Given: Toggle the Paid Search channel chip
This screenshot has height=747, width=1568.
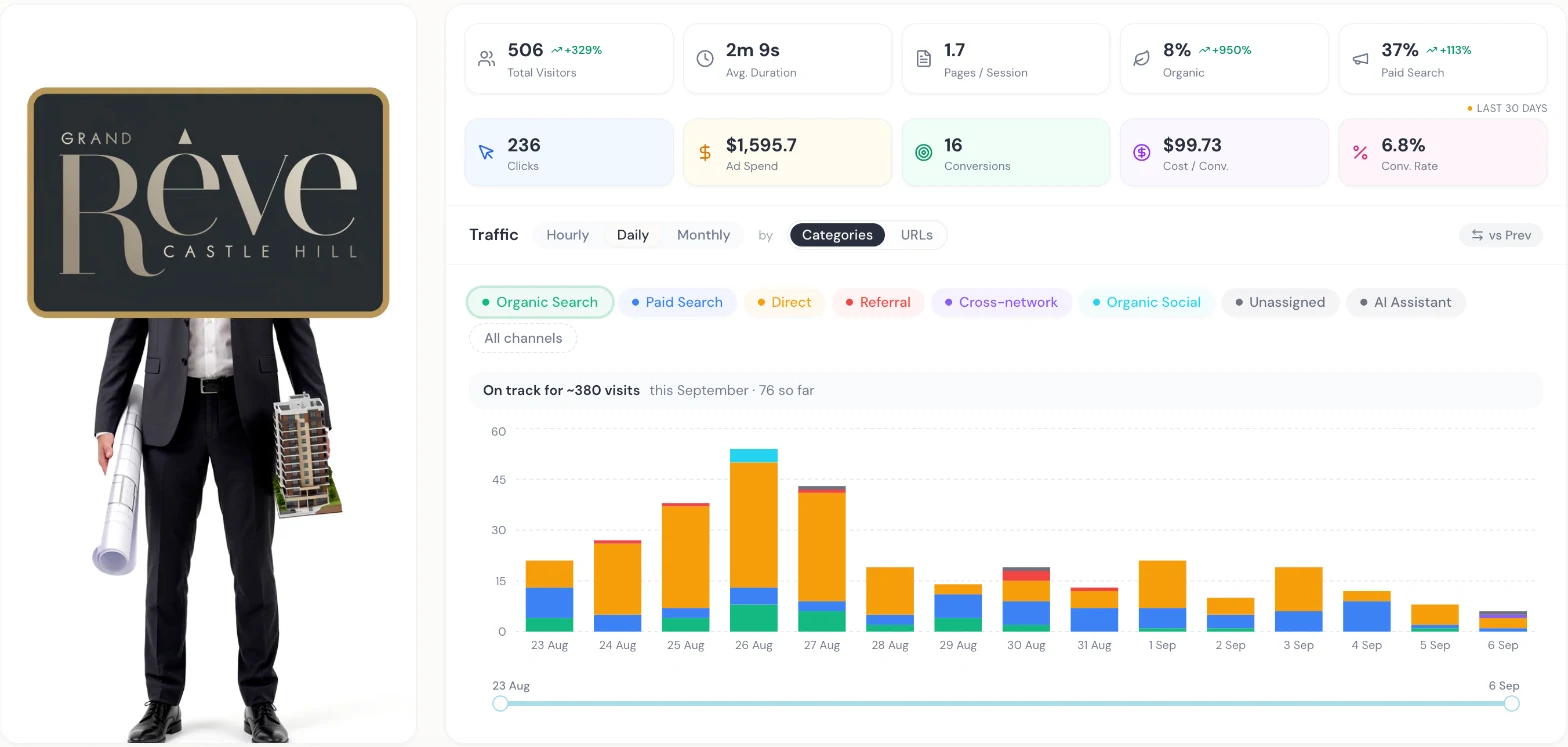Looking at the screenshot, I should point(677,302).
